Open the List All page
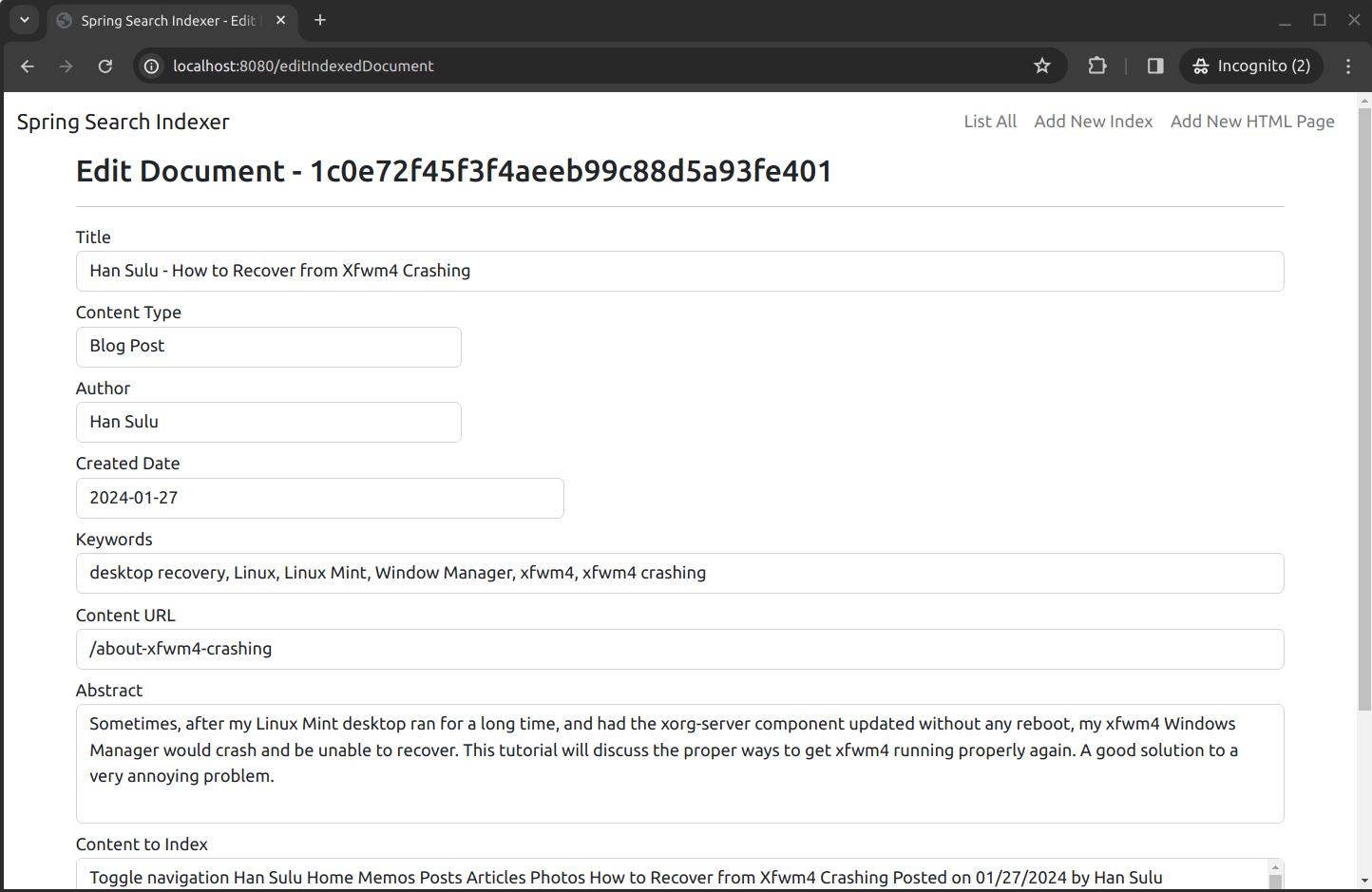 pyautogui.click(x=989, y=122)
